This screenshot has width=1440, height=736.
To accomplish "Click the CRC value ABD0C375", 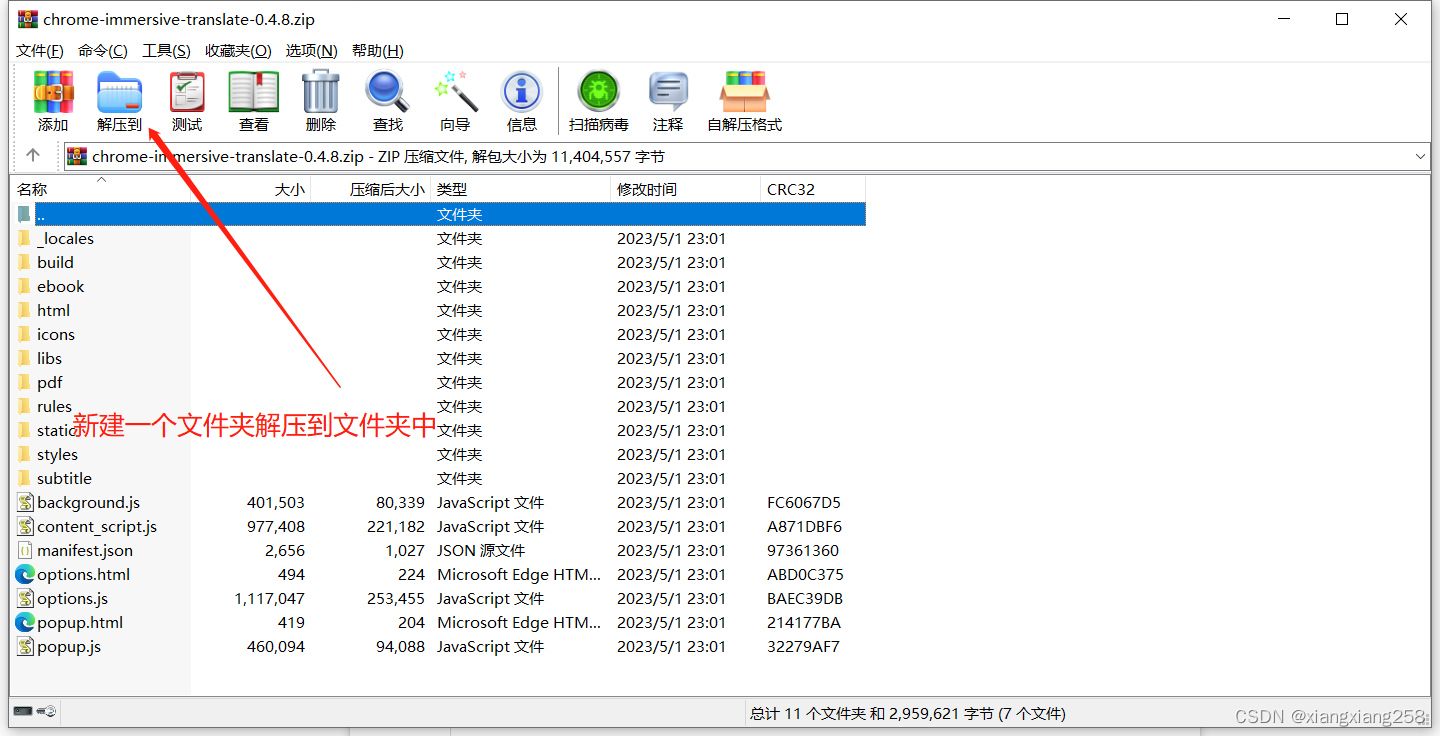I will tap(805, 575).
